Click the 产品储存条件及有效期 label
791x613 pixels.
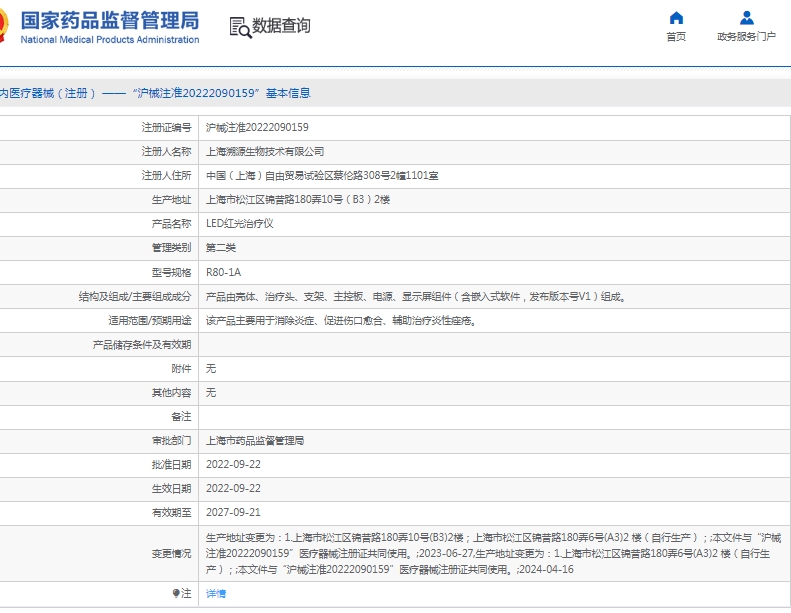coord(142,345)
